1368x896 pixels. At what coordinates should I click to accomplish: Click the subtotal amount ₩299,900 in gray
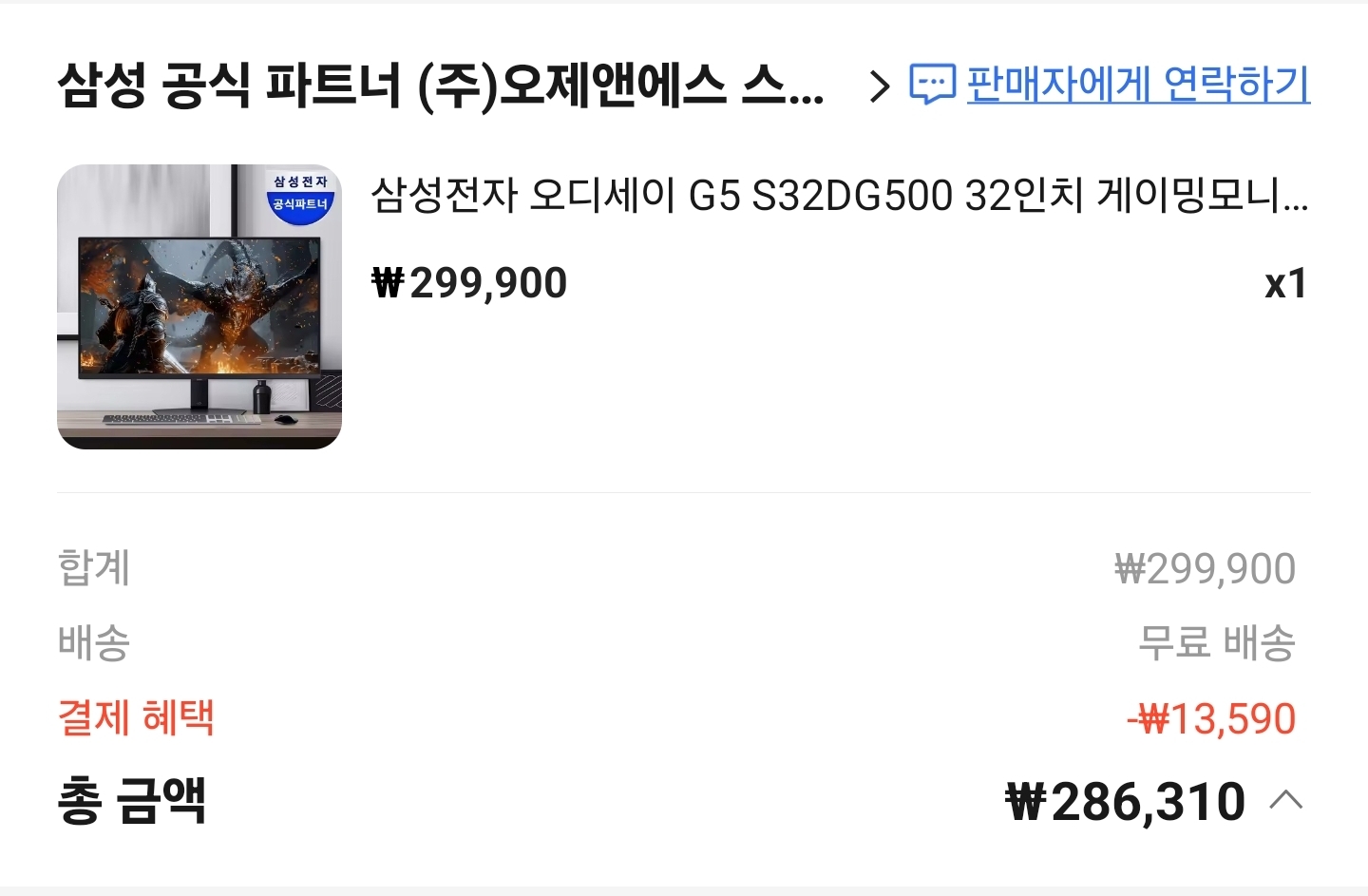pyautogui.click(x=1205, y=569)
